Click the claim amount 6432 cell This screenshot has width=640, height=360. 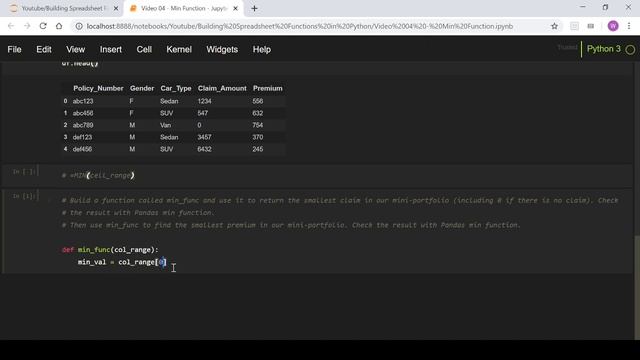tap(204, 149)
